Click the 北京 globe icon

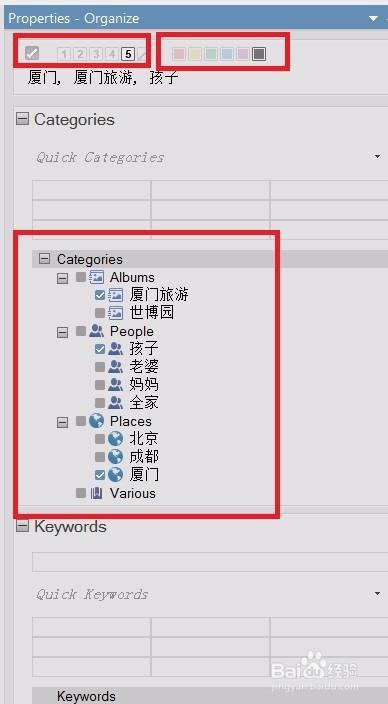pos(115,439)
